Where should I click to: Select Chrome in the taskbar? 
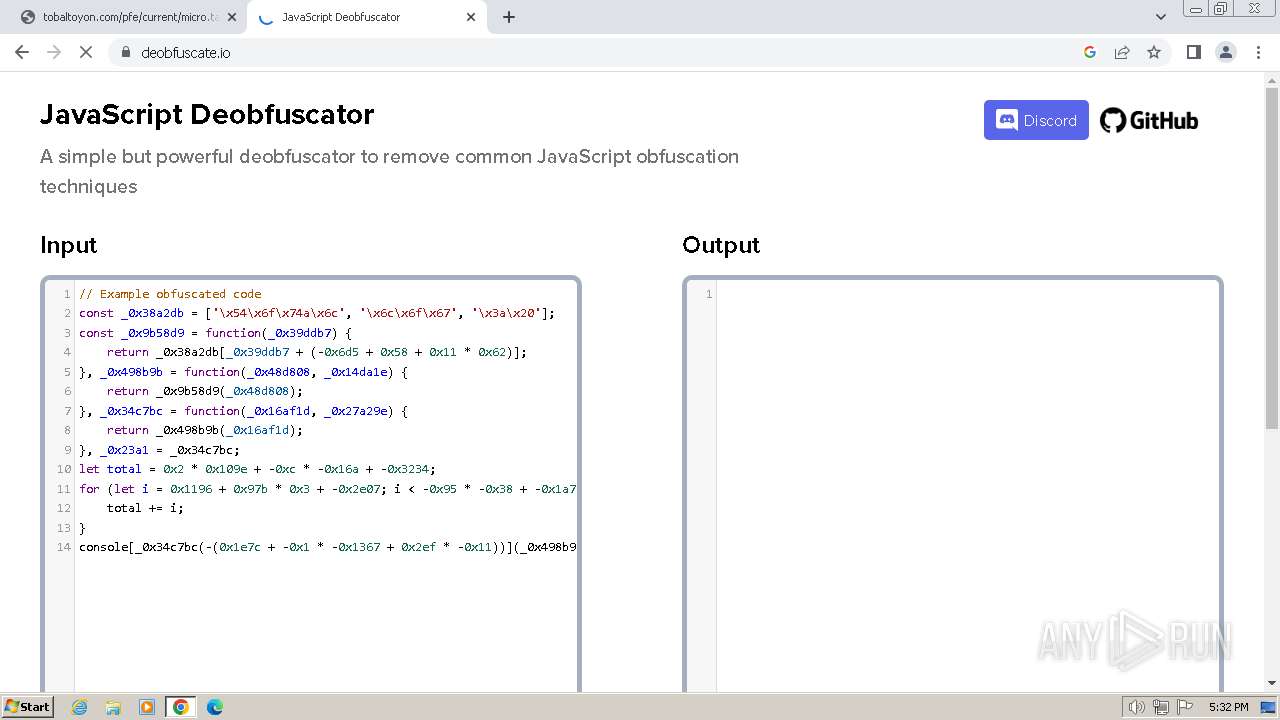point(181,707)
